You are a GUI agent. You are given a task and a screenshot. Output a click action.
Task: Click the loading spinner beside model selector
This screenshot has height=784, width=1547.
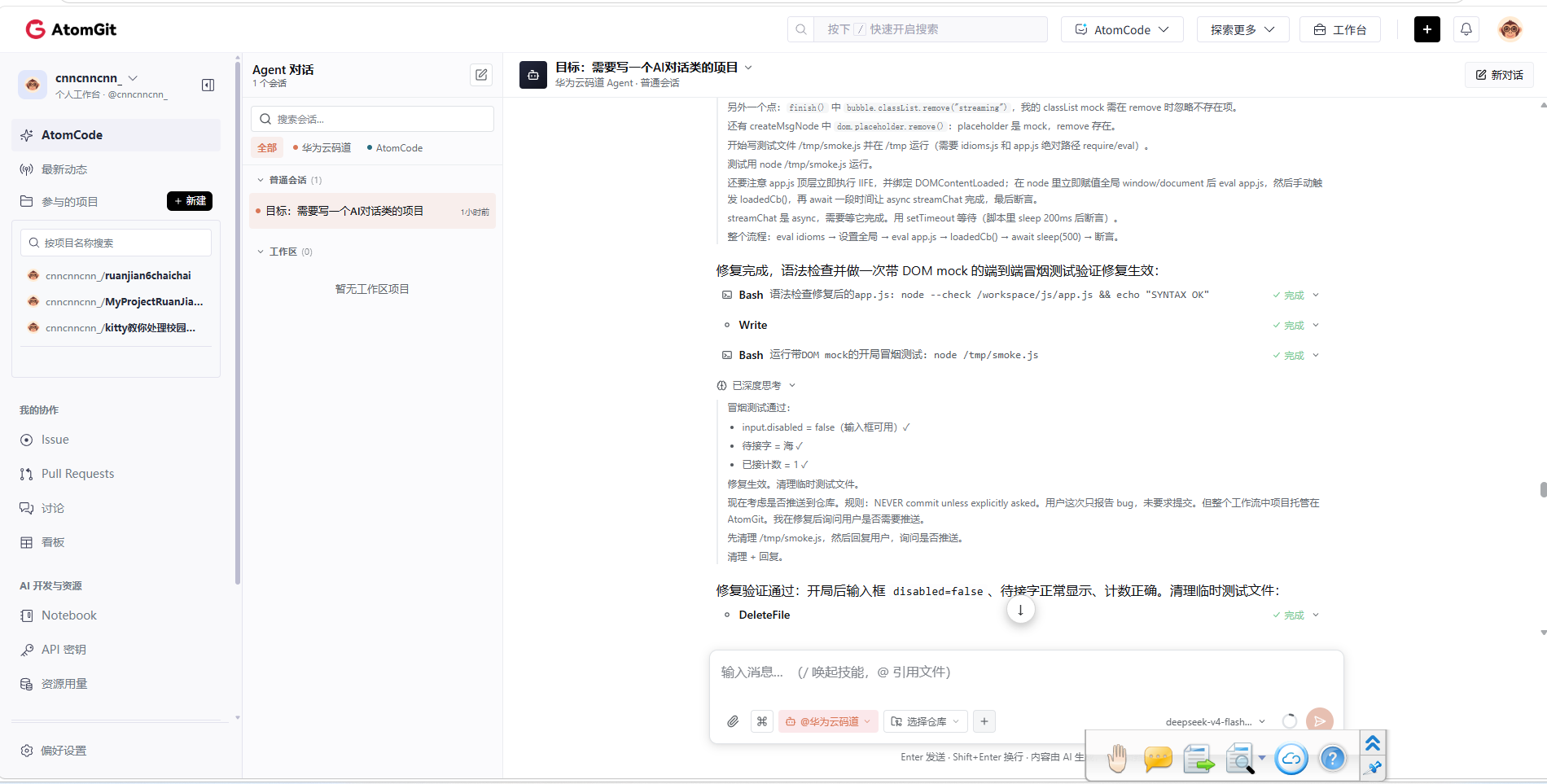(1290, 721)
